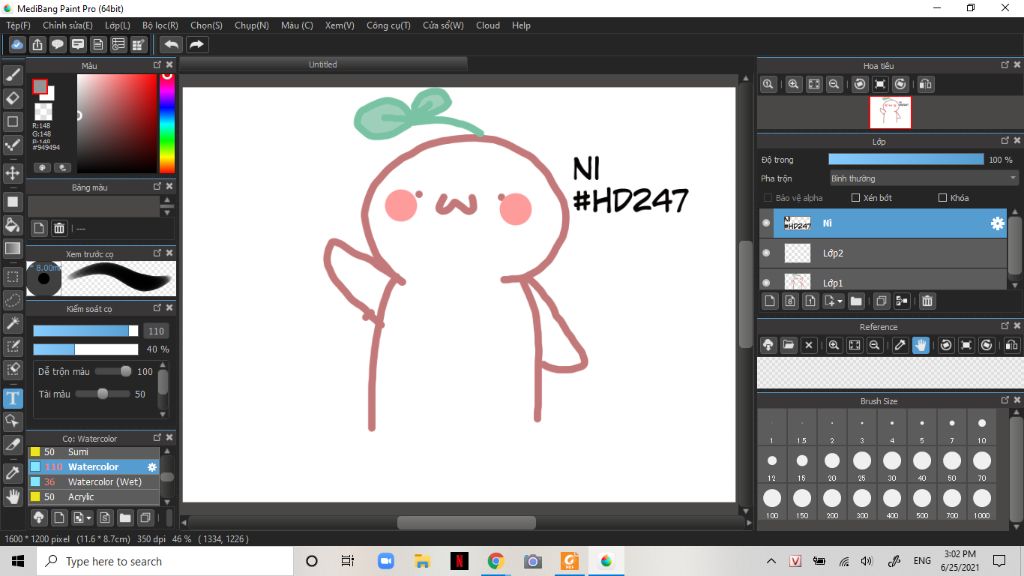
Task: Switch to the Untitled canvas tab
Action: point(323,64)
